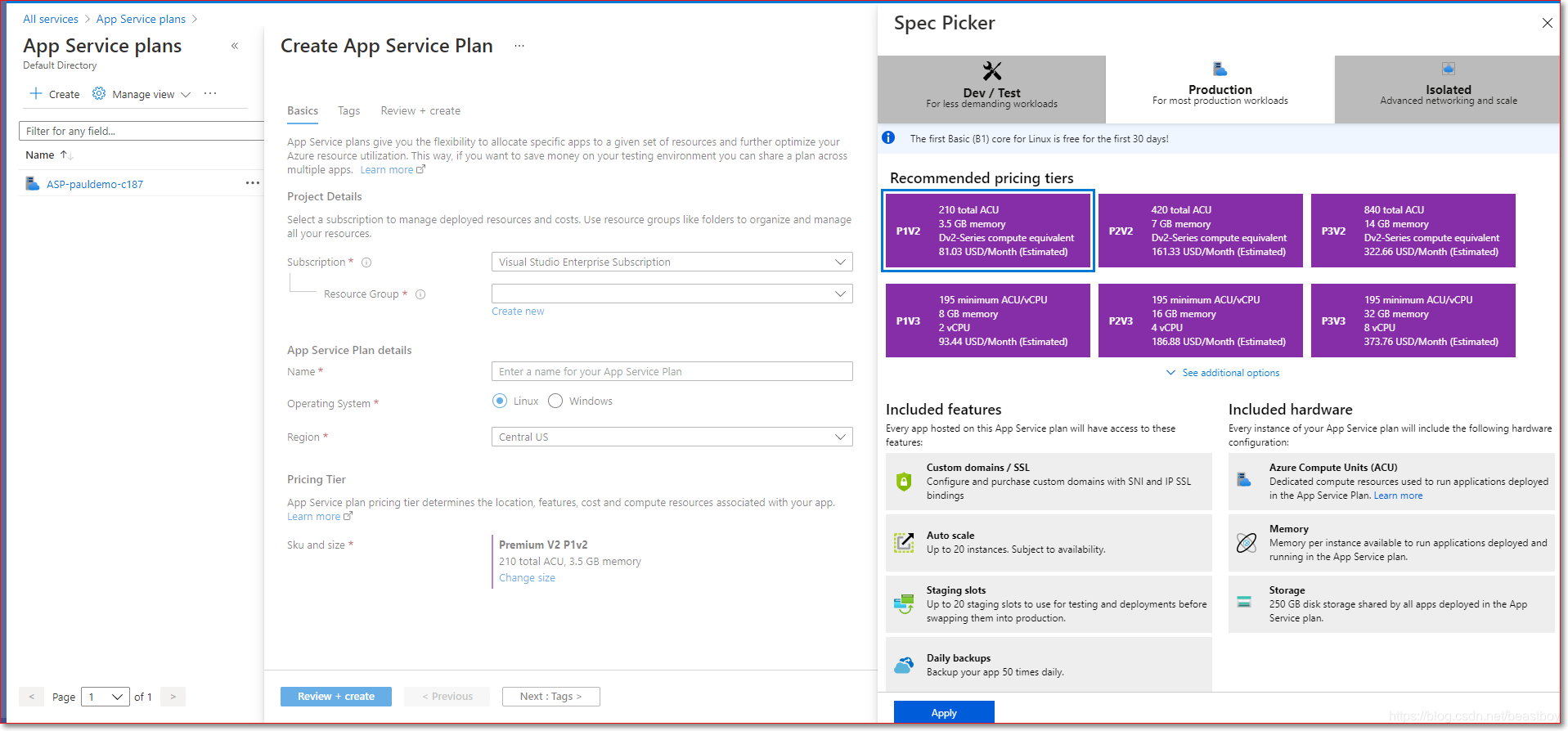Go to previous page arrow
Viewport: 1568px width, 731px height.
point(31,697)
